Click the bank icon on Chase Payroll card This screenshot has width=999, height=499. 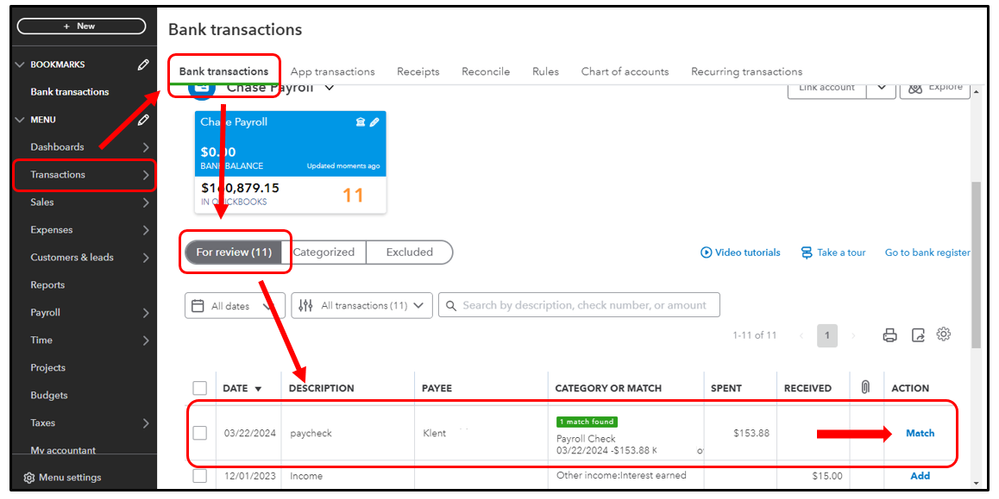coord(360,122)
